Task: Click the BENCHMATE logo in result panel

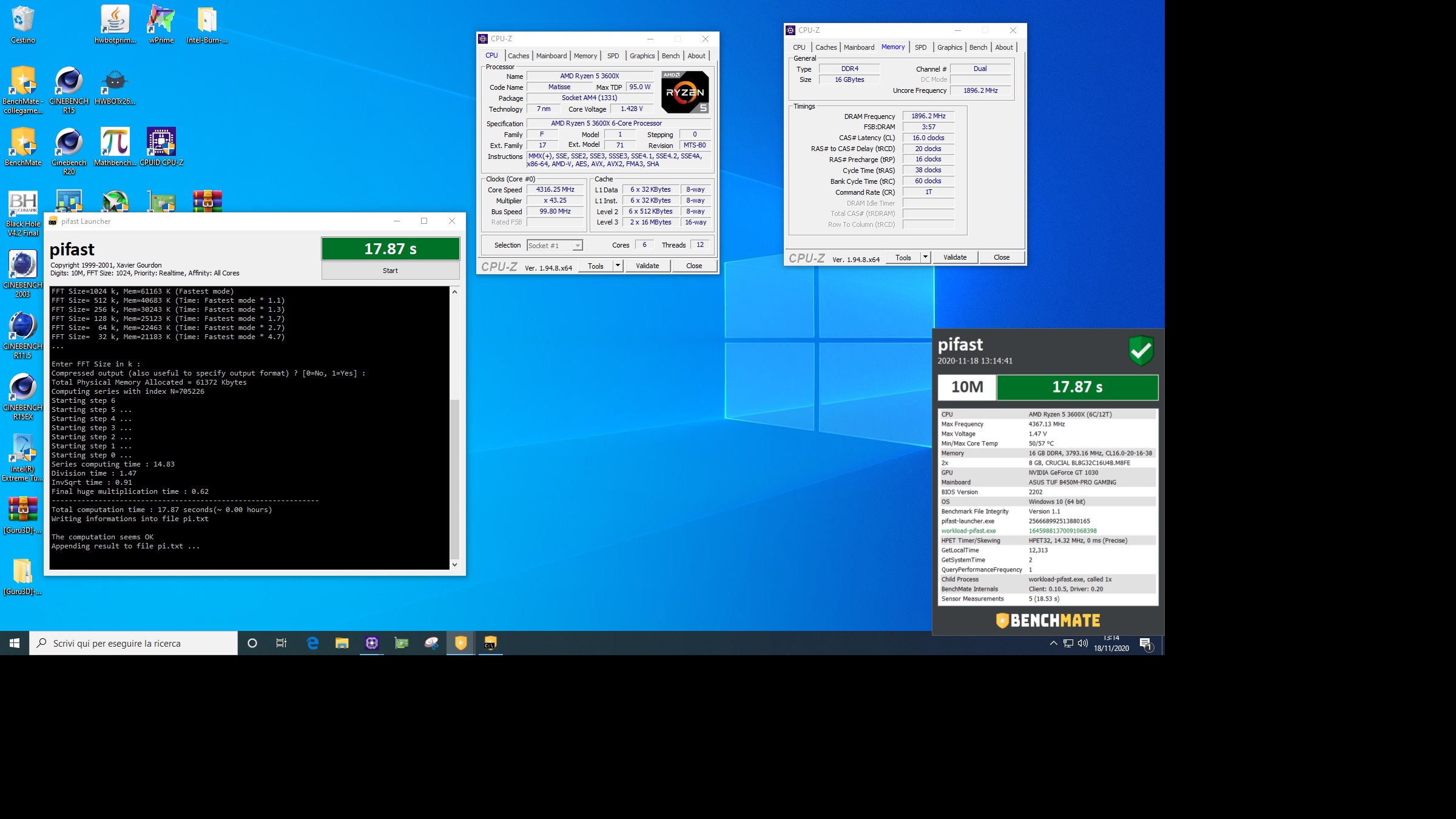Action: coord(1048,621)
